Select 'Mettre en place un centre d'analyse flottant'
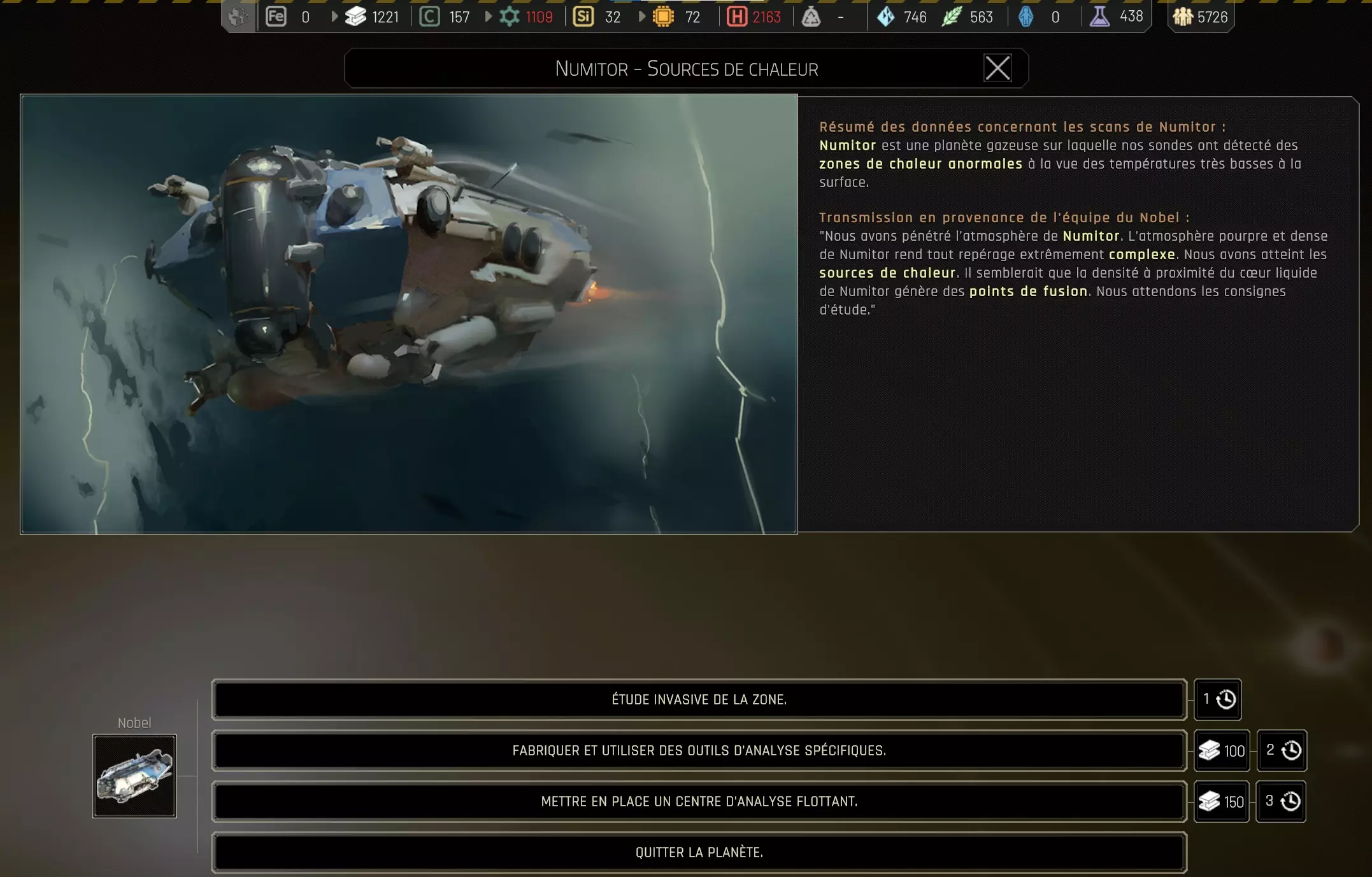 click(699, 801)
